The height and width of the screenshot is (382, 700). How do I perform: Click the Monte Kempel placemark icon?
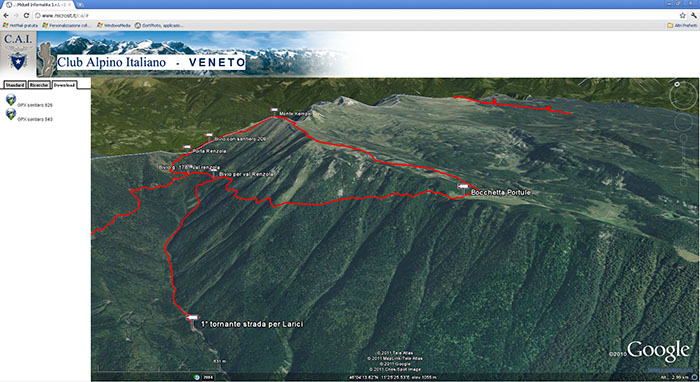[274, 110]
